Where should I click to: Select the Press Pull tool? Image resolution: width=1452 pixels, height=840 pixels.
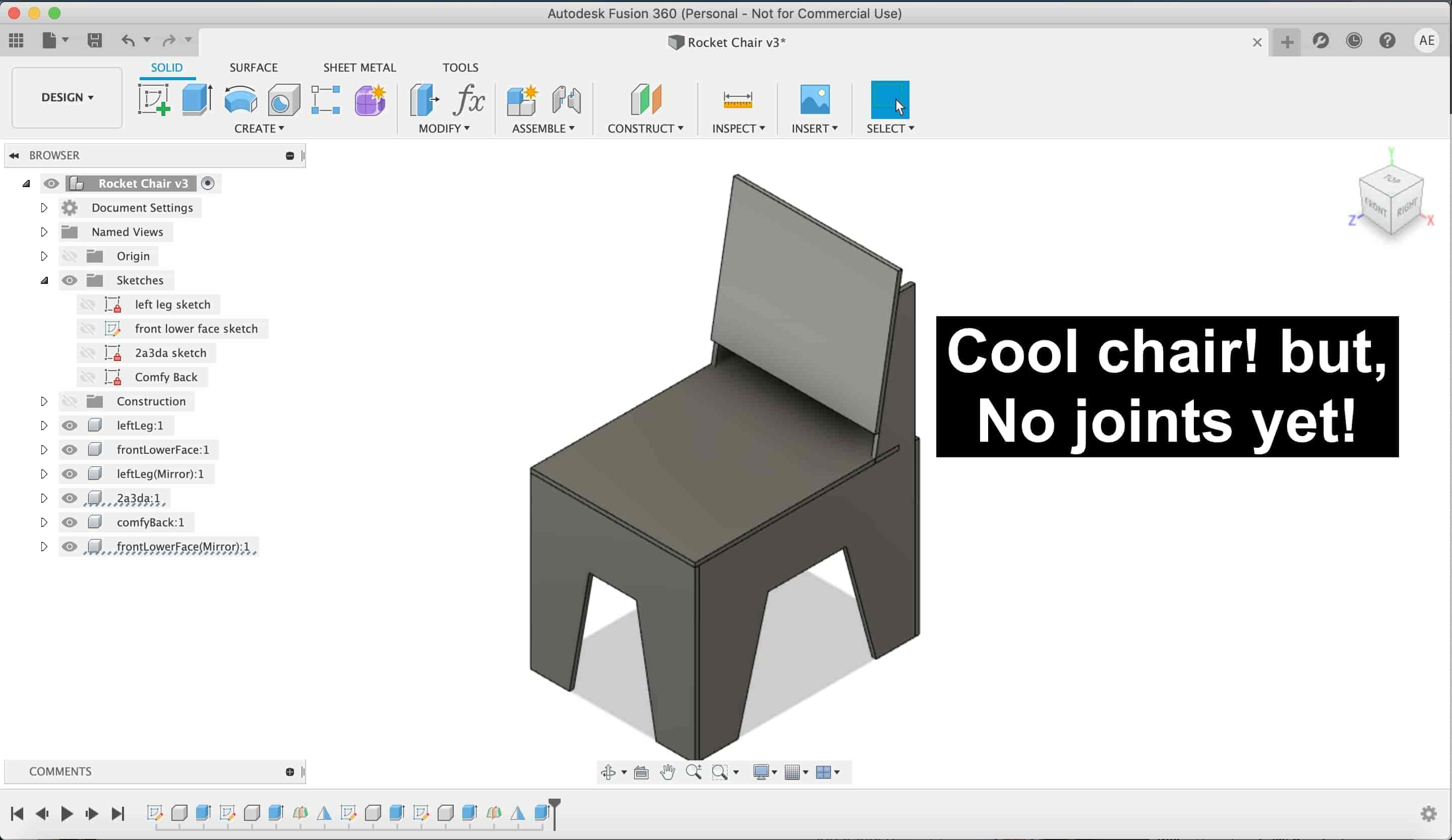pos(425,100)
